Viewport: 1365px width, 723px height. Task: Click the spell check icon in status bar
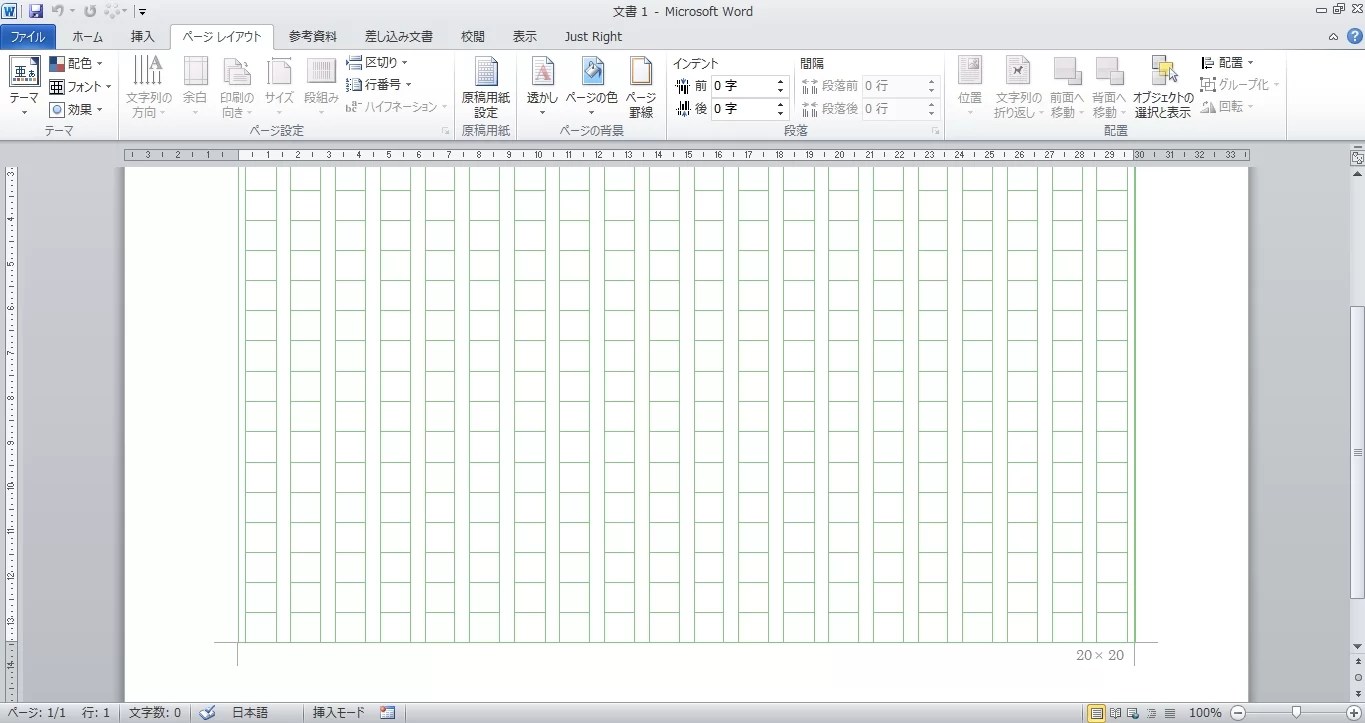pyautogui.click(x=208, y=713)
